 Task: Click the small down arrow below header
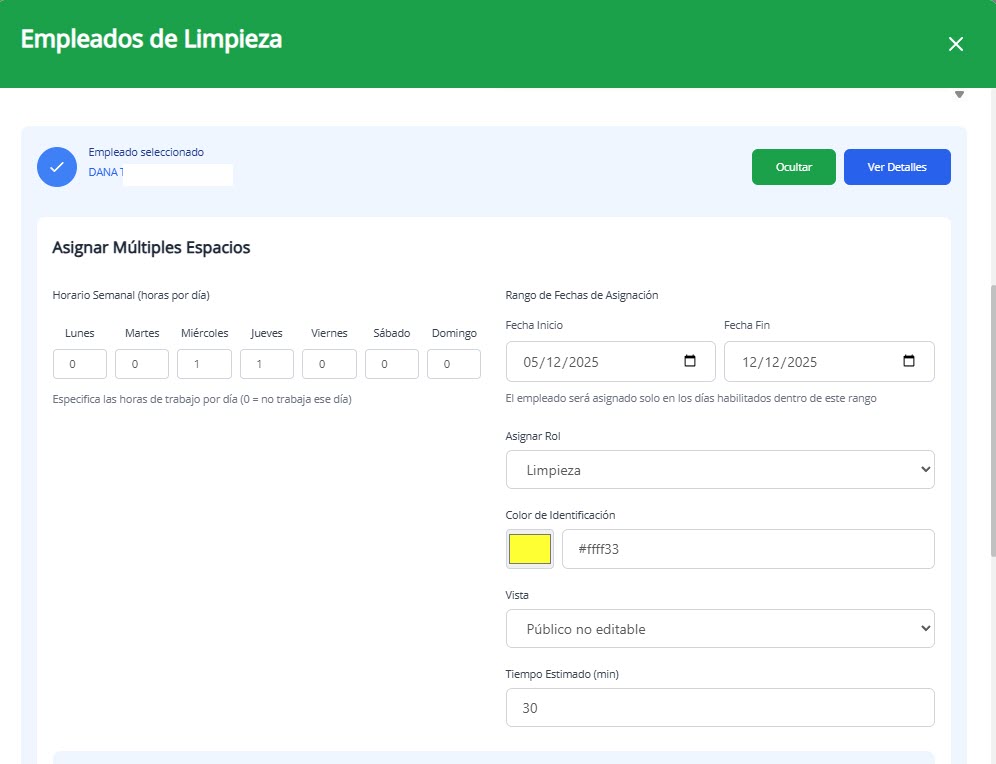959,95
